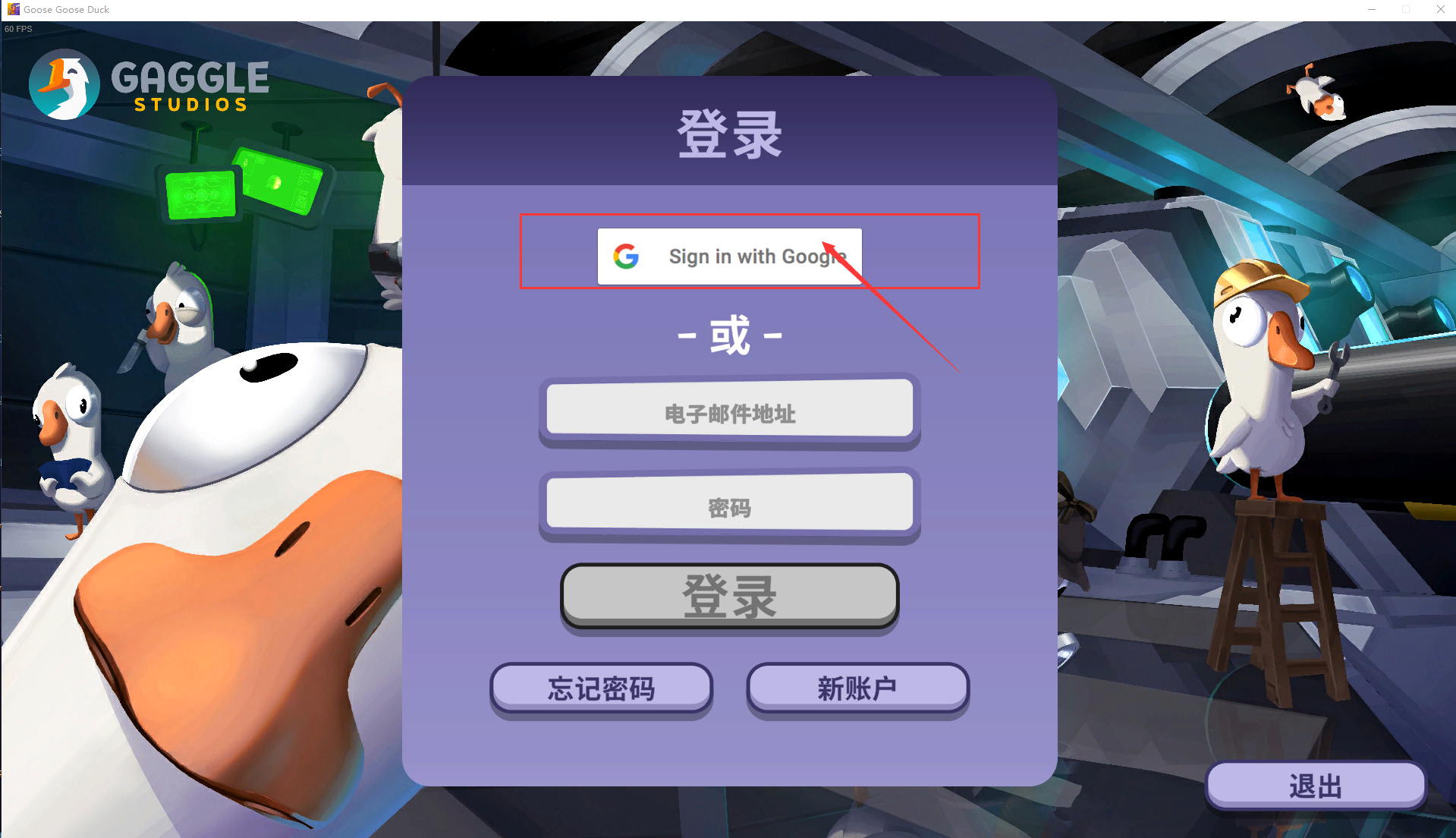Click the 退出 exit button
1456x838 pixels.
click(x=1316, y=786)
